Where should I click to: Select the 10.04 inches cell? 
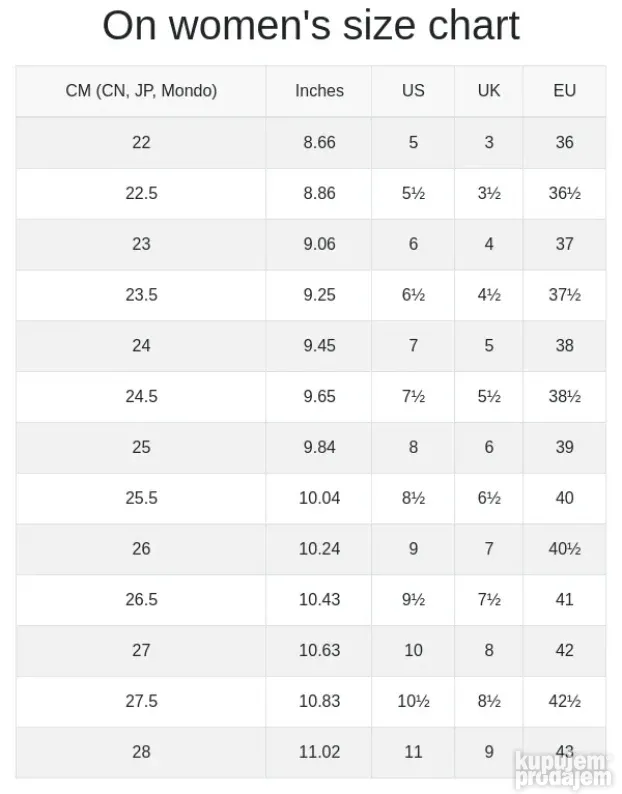pyautogui.click(x=319, y=498)
